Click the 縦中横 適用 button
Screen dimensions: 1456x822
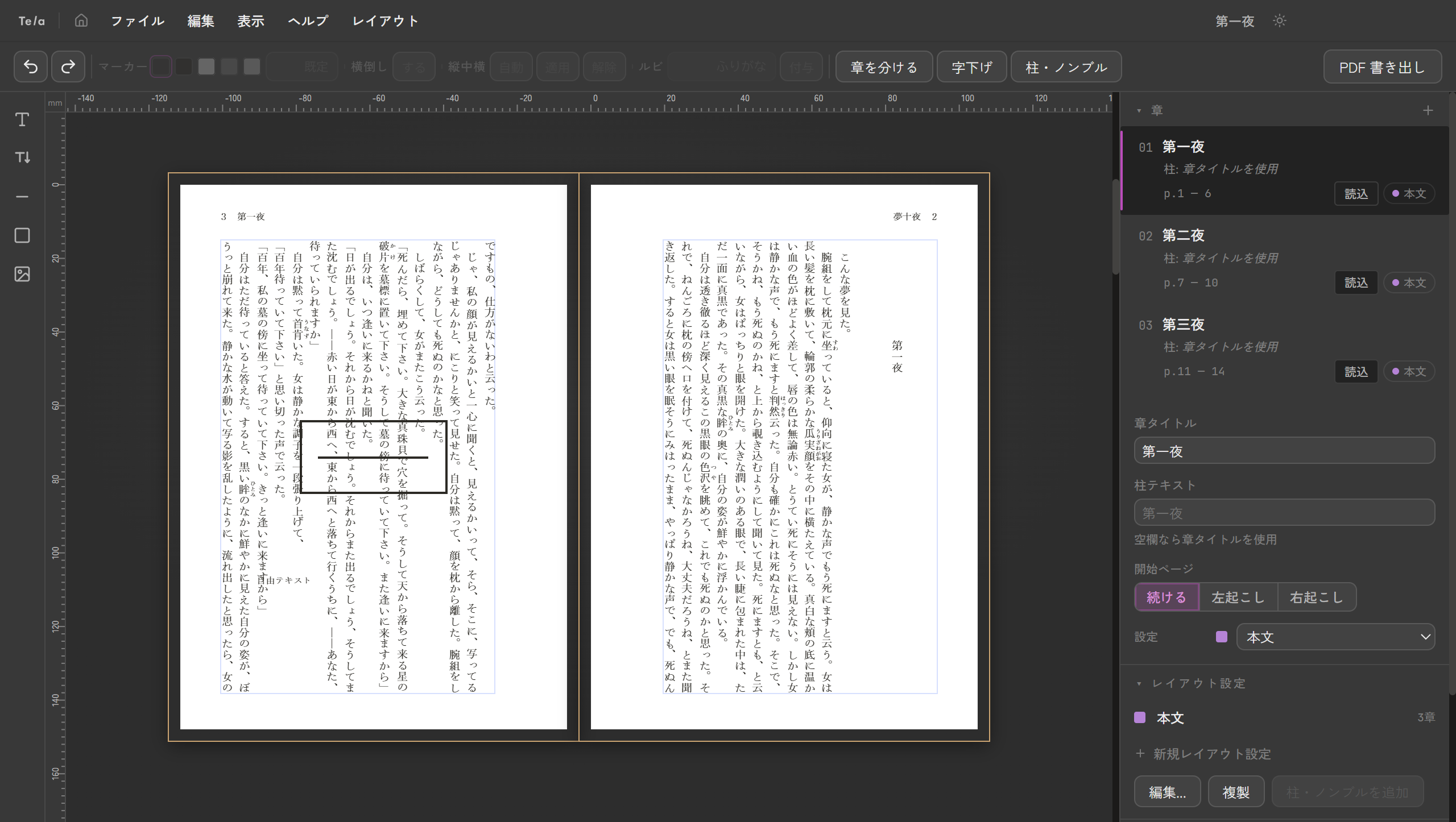[x=557, y=67]
